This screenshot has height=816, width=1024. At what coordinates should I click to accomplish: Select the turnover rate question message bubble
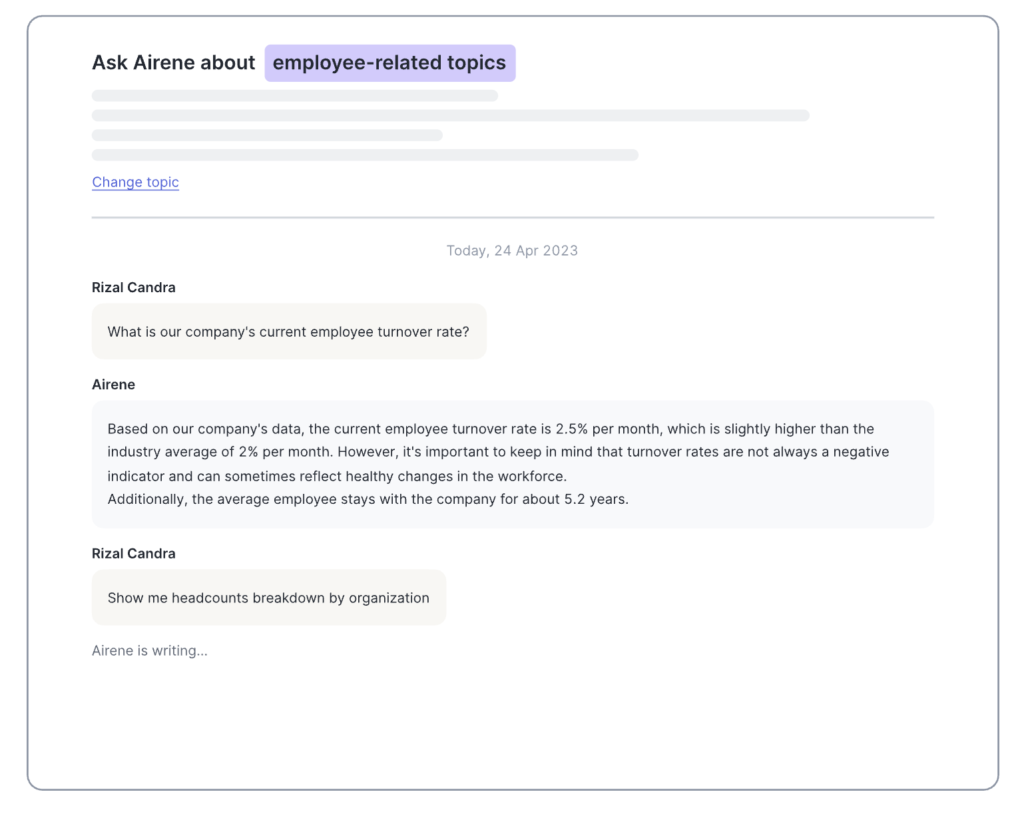(x=289, y=332)
